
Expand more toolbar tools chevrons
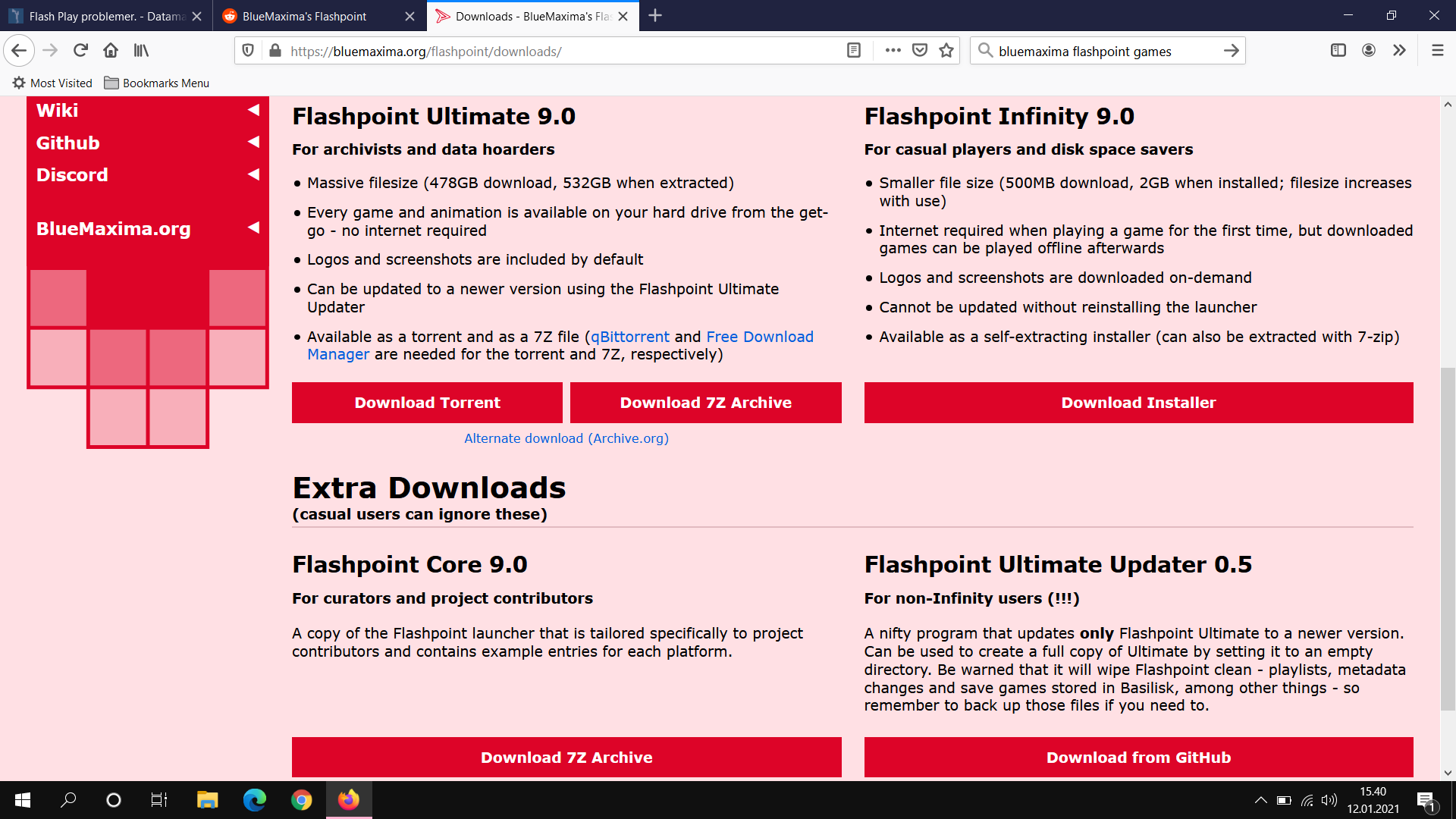click(x=1399, y=51)
